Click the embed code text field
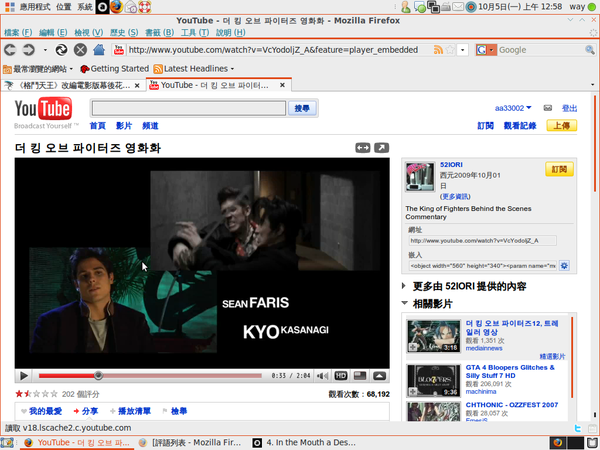 coord(483,266)
